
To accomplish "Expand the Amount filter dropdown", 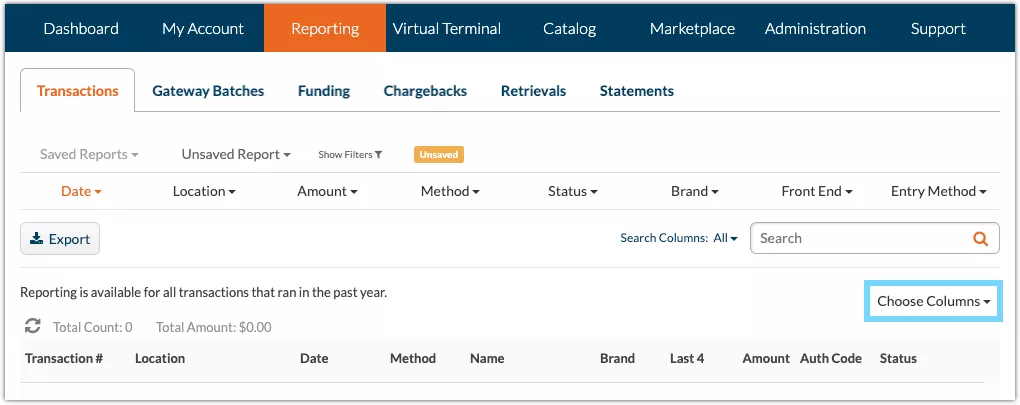I will (x=327, y=191).
